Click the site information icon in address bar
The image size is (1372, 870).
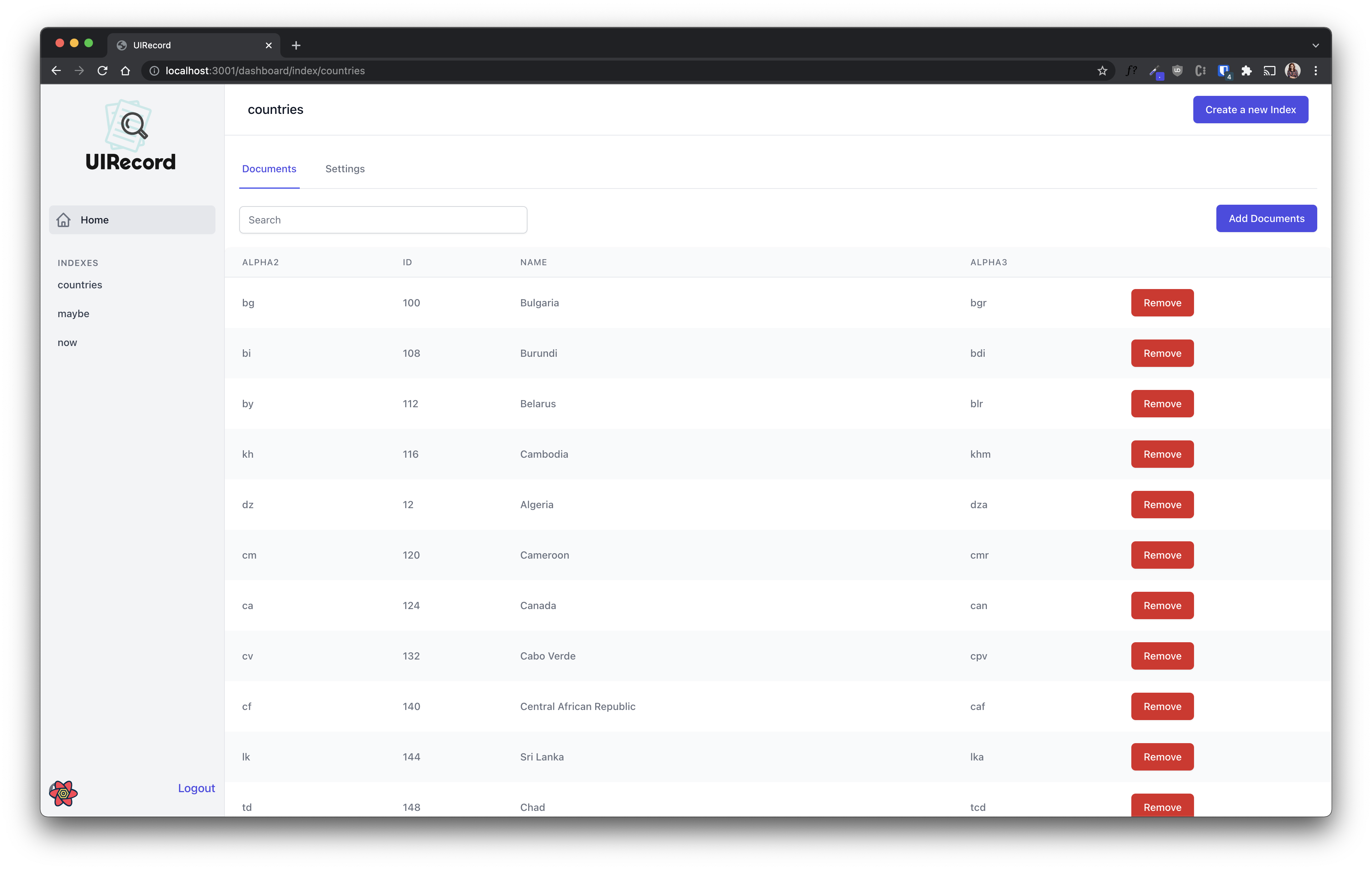154,71
